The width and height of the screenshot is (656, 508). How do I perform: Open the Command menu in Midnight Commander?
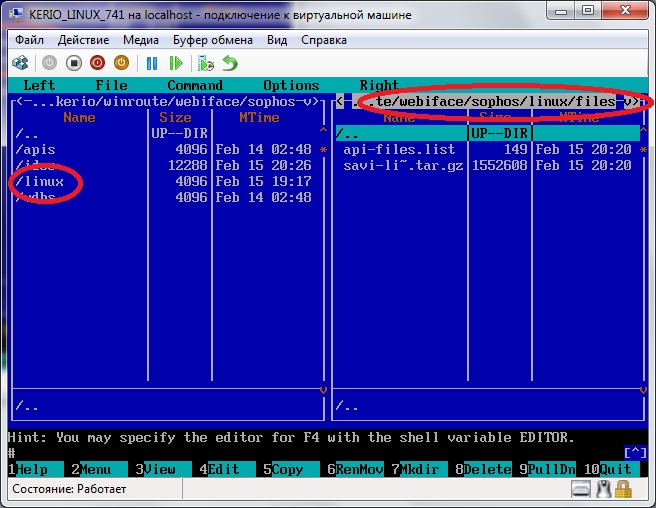pyautogui.click(x=195, y=85)
